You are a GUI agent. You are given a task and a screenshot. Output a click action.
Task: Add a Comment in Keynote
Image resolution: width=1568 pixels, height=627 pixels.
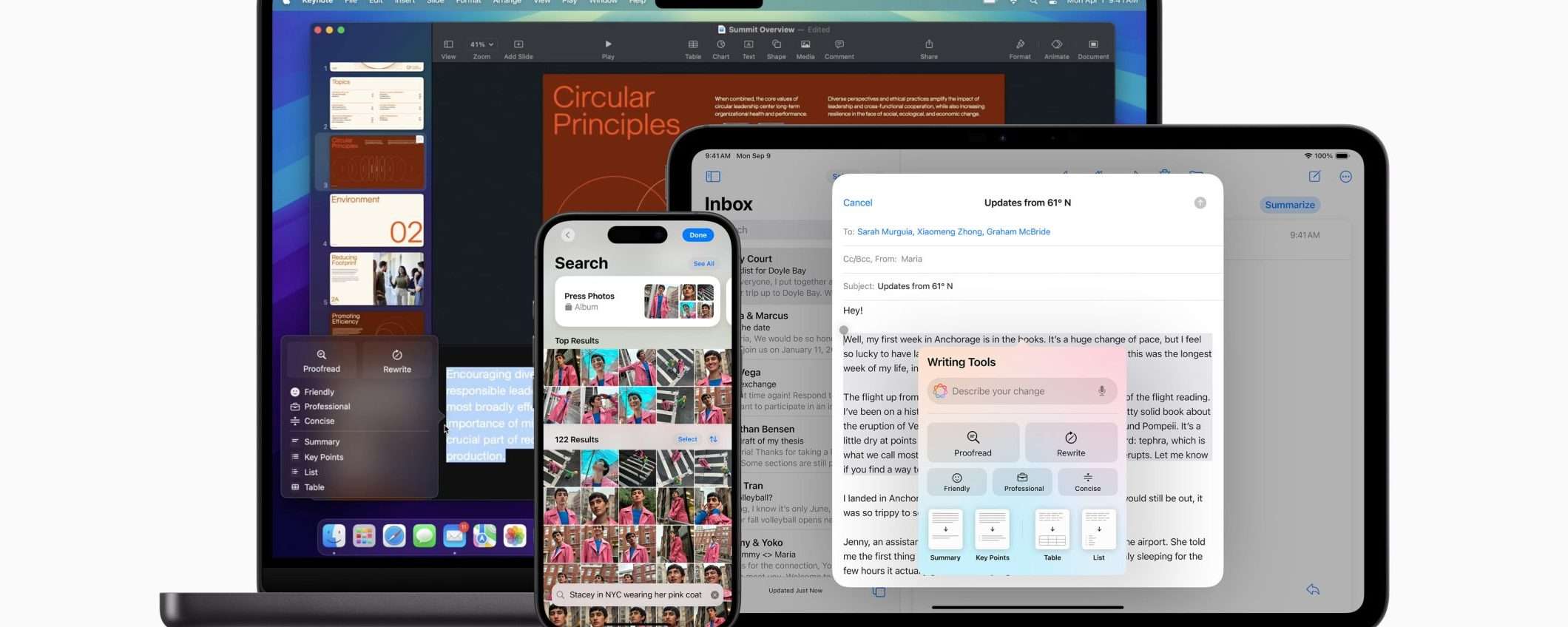839,49
